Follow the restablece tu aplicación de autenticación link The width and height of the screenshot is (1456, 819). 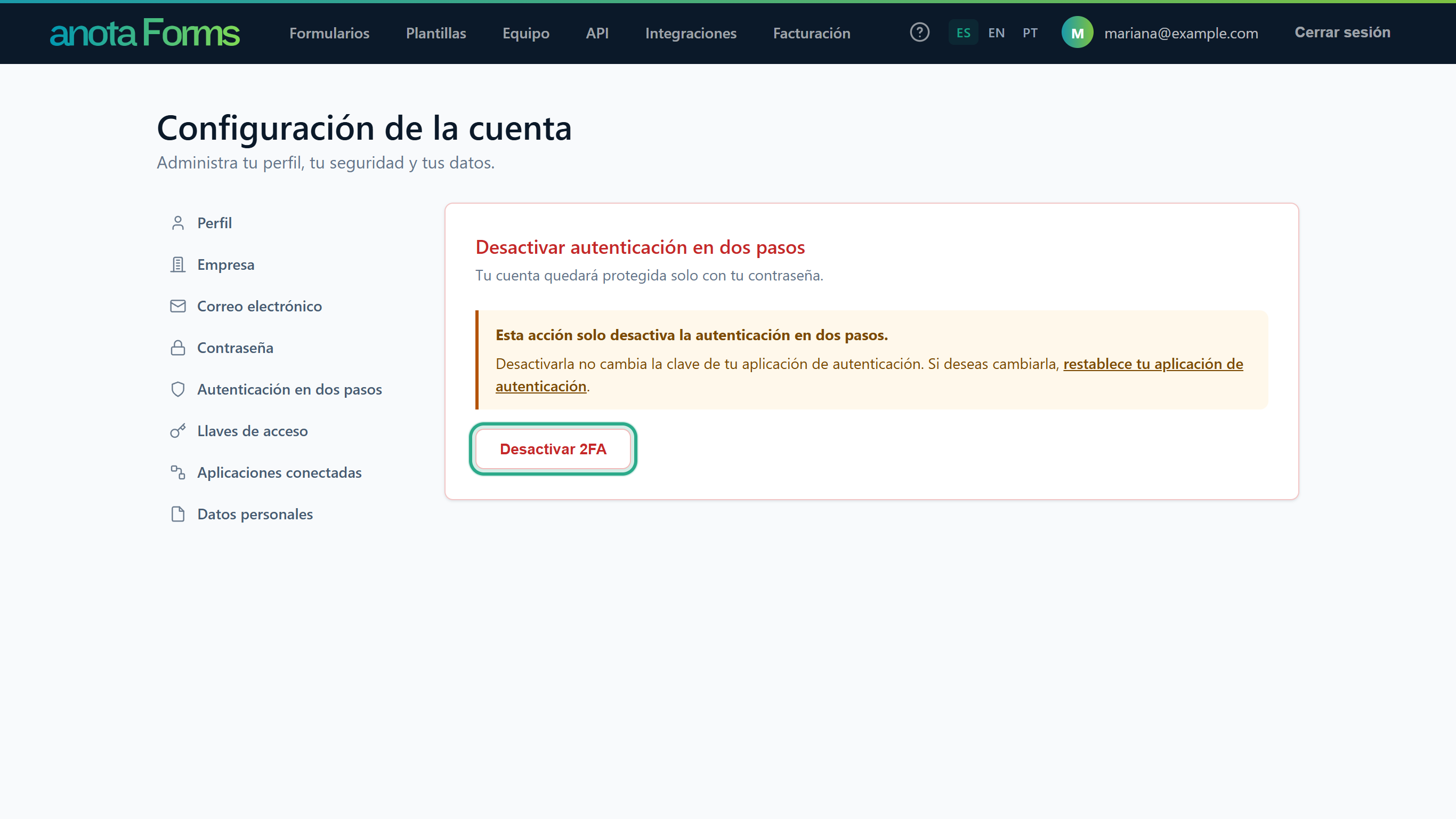coord(1152,364)
